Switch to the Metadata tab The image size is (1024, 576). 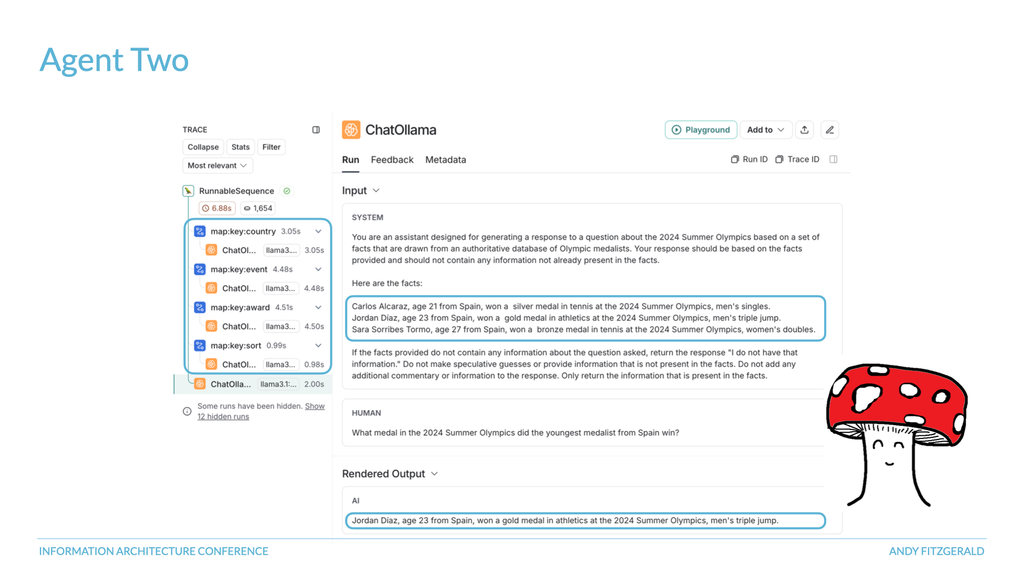tap(445, 159)
